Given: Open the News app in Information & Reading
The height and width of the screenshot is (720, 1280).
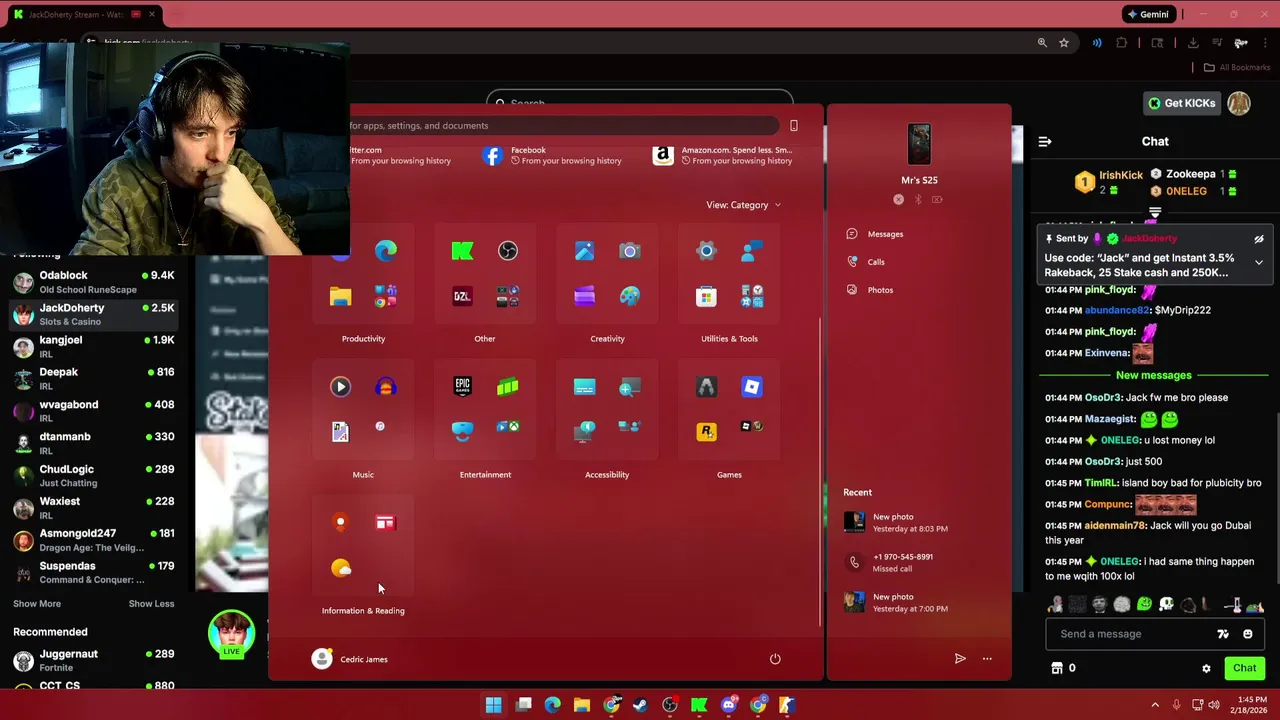Looking at the screenshot, I should pos(386,523).
